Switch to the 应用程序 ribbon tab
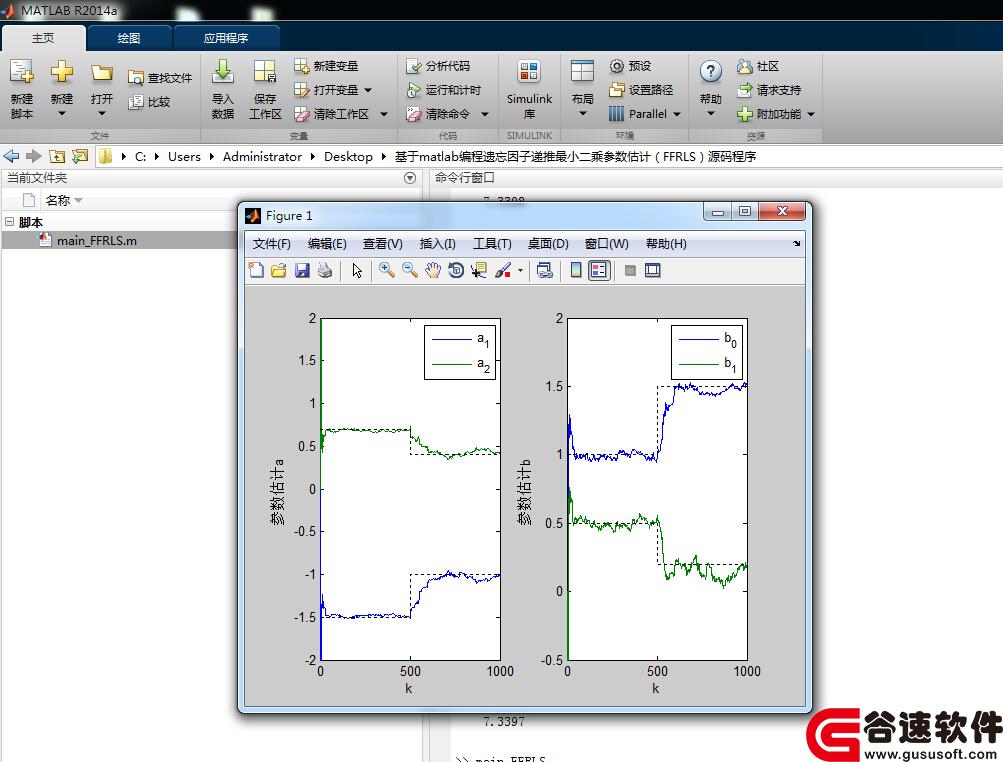 click(x=226, y=38)
